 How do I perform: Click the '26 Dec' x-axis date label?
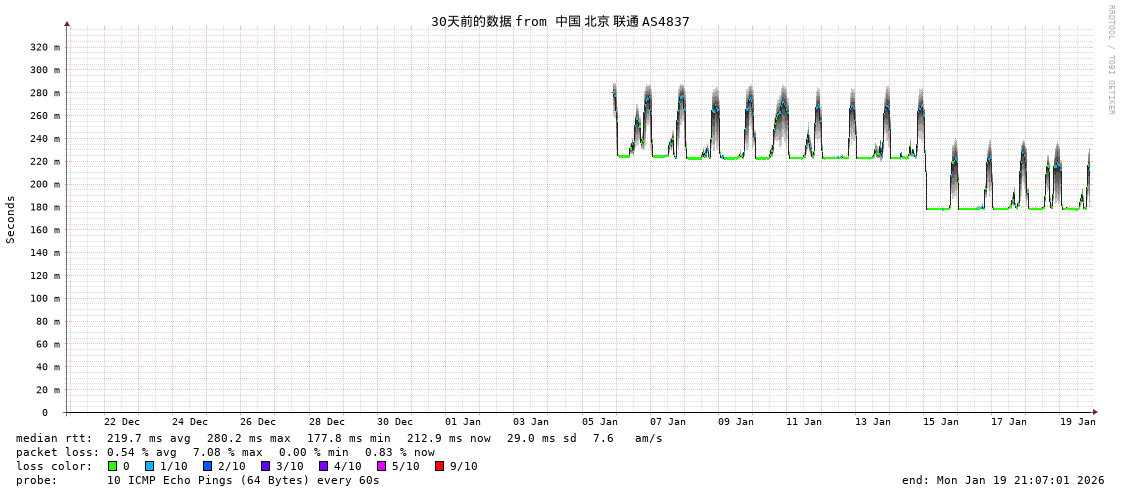pyautogui.click(x=258, y=422)
